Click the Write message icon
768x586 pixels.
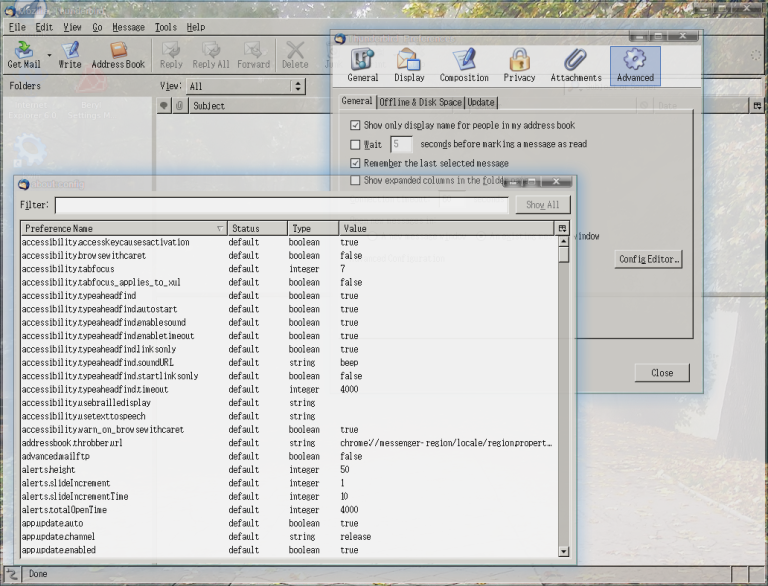click(70, 55)
